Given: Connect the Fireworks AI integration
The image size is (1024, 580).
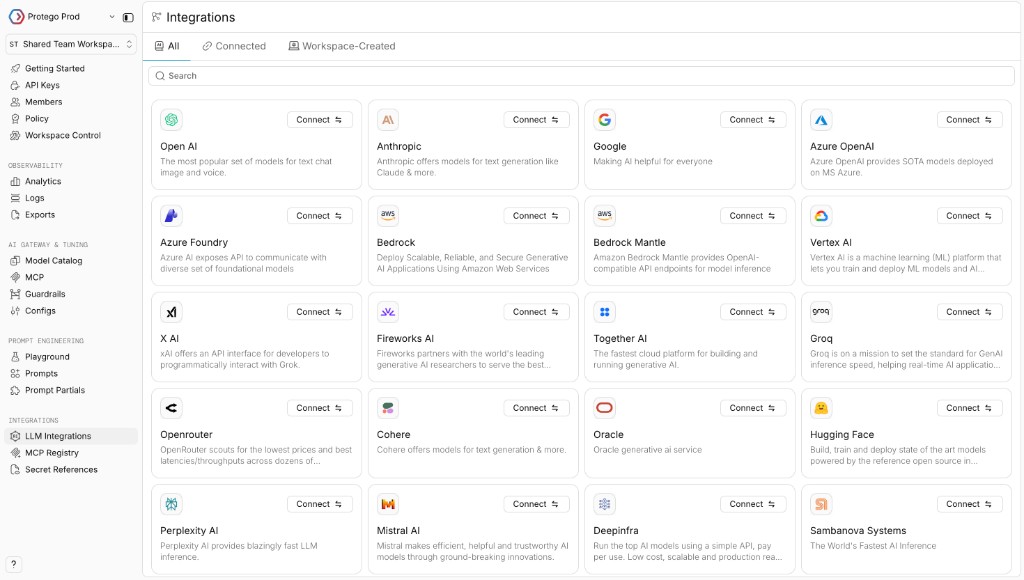Looking at the screenshot, I should [x=536, y=312].
